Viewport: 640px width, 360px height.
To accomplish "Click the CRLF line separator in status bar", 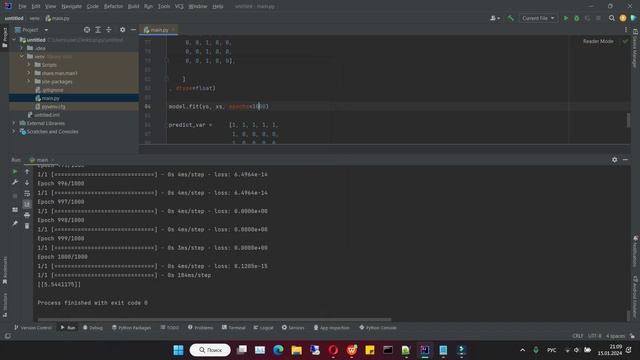I will [x=578, y=336].
